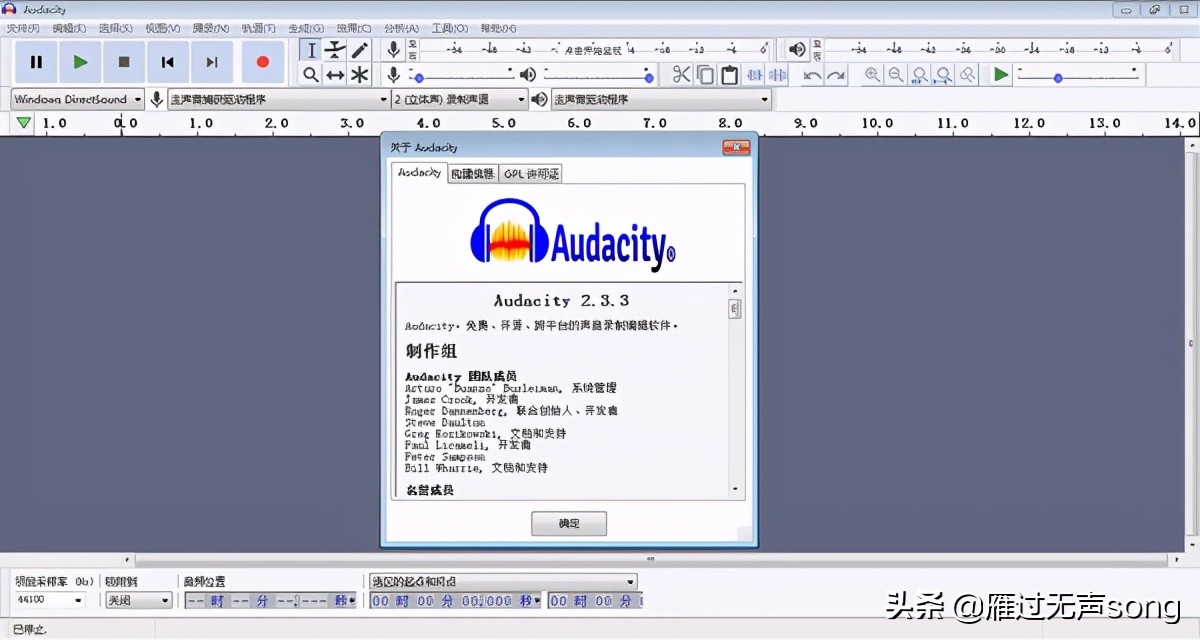
Task: Click the large green Play transport button
Action: point(80,62)
